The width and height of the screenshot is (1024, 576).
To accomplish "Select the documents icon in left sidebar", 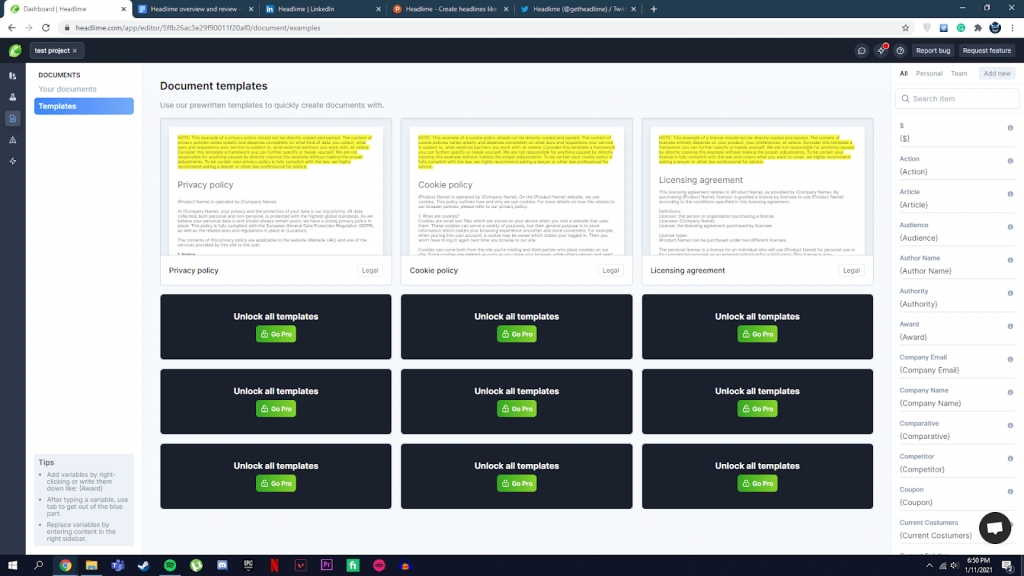I will point(12,118).
